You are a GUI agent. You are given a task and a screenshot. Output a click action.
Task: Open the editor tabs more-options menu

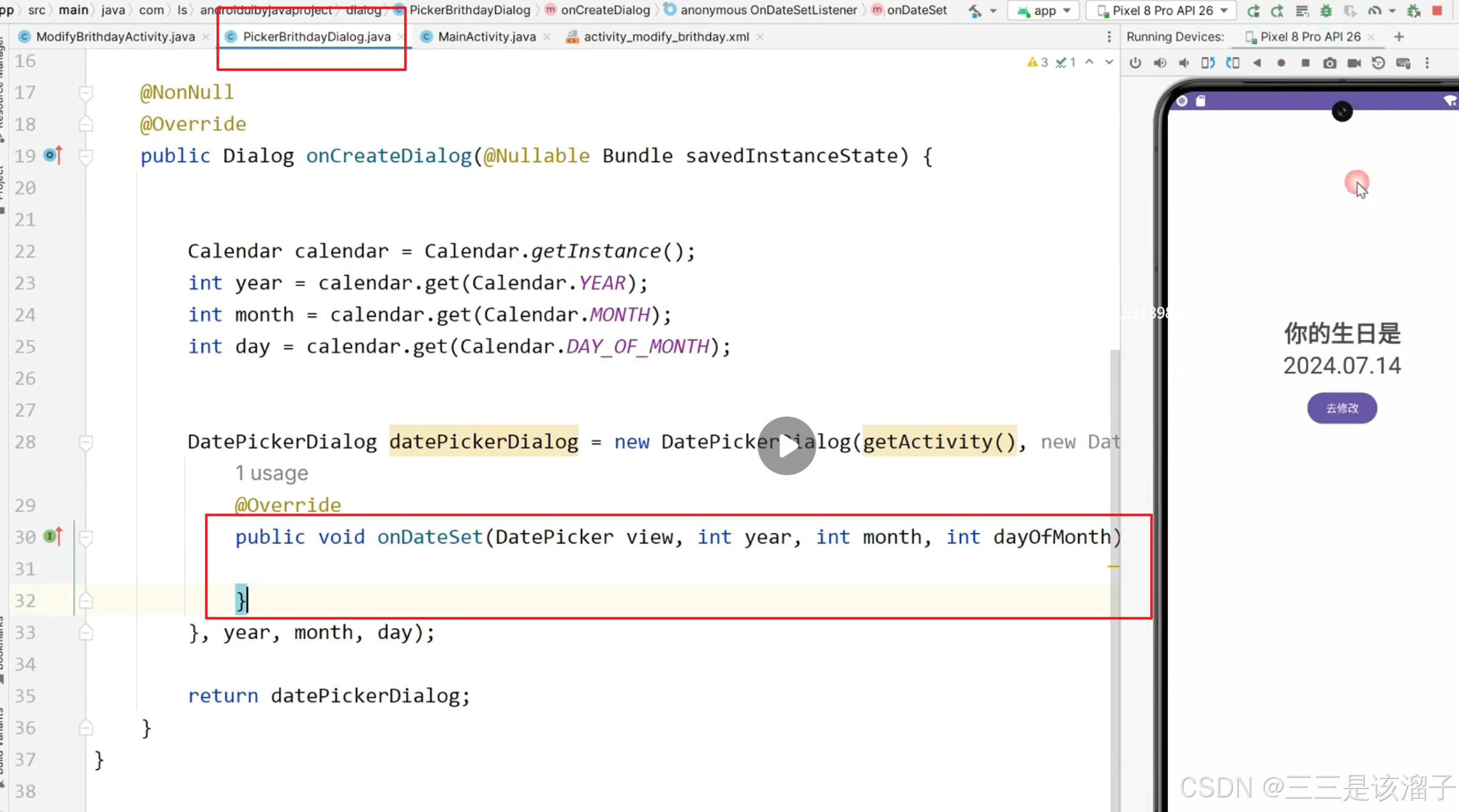(x=1109, y=37)
